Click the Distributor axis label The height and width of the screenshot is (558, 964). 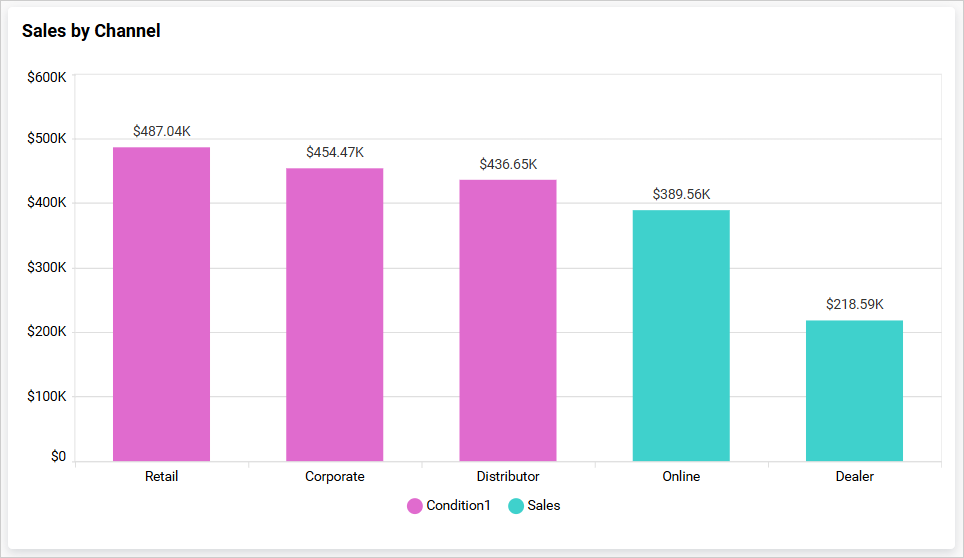(508, 476)
